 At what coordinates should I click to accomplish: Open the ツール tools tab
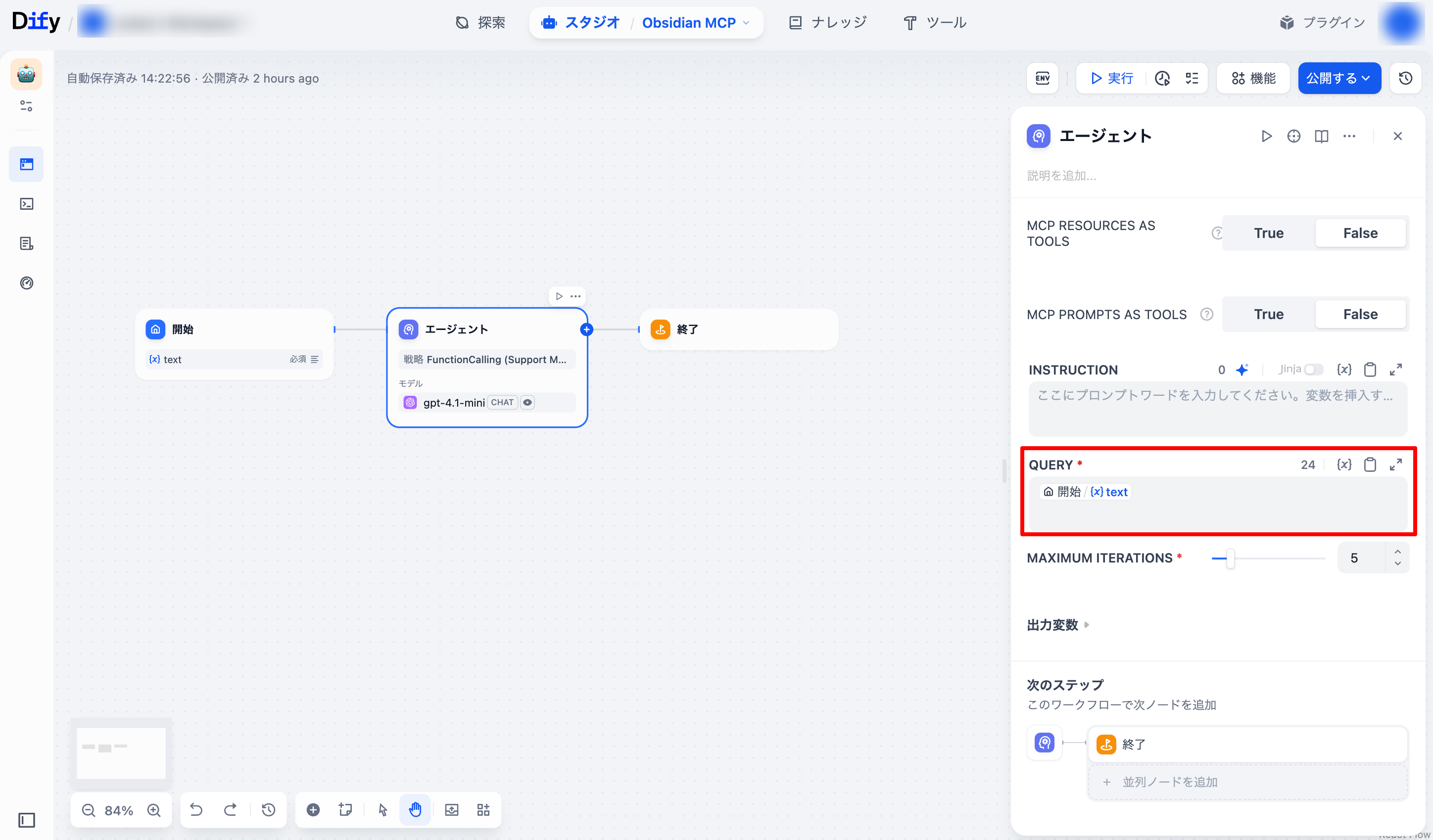point(935,23)
